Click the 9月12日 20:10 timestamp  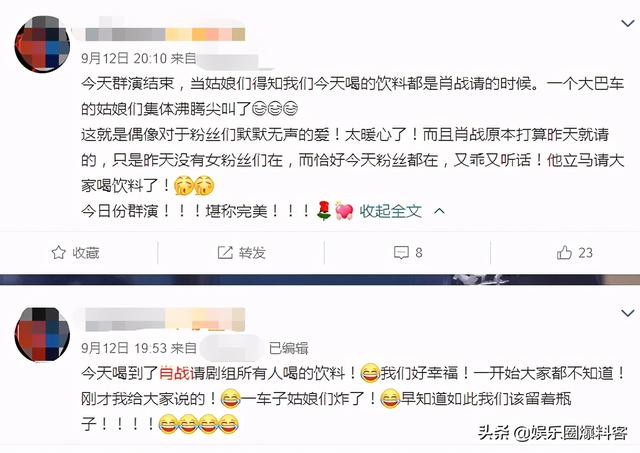[x=124, y=58]
